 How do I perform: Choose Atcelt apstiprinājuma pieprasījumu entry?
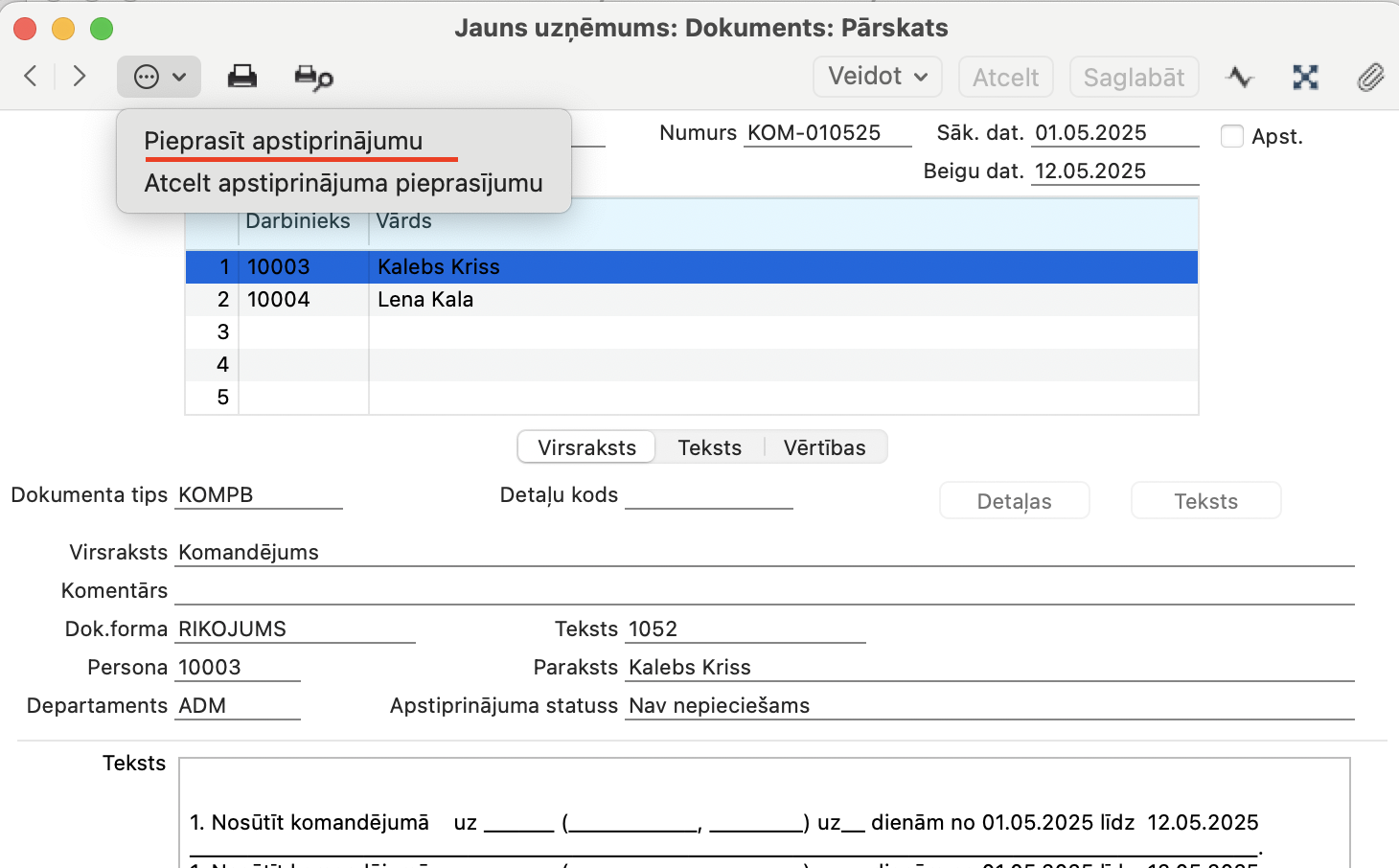point(343,183)
